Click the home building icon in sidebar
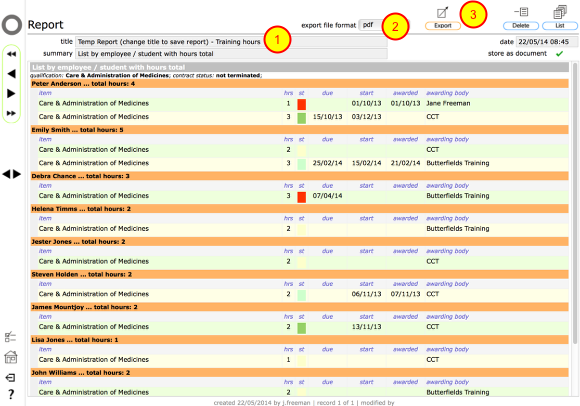This screenshot has width=580, height=406. (x=11, y=357)
